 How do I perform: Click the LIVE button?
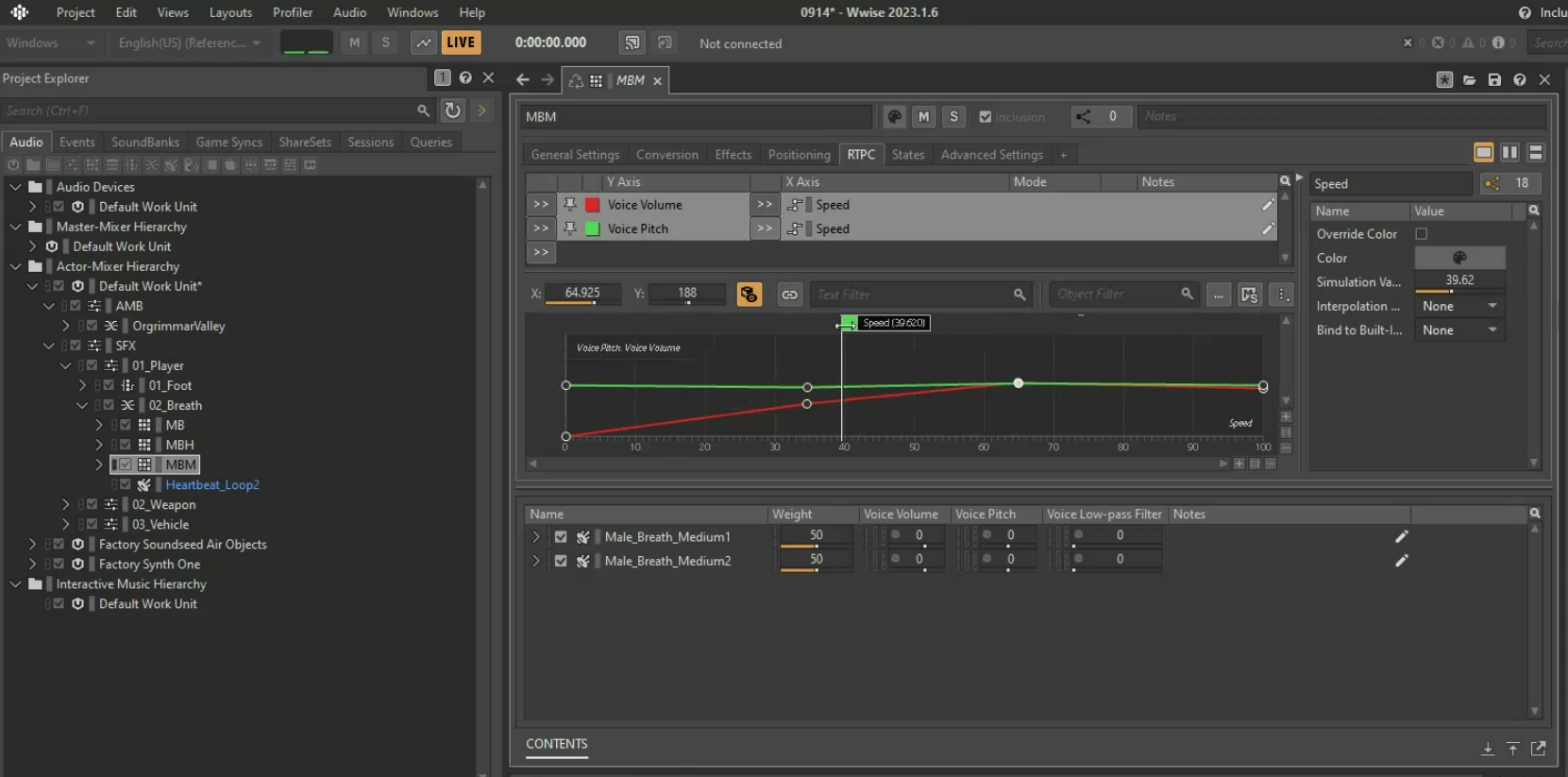tap(461, 42)
